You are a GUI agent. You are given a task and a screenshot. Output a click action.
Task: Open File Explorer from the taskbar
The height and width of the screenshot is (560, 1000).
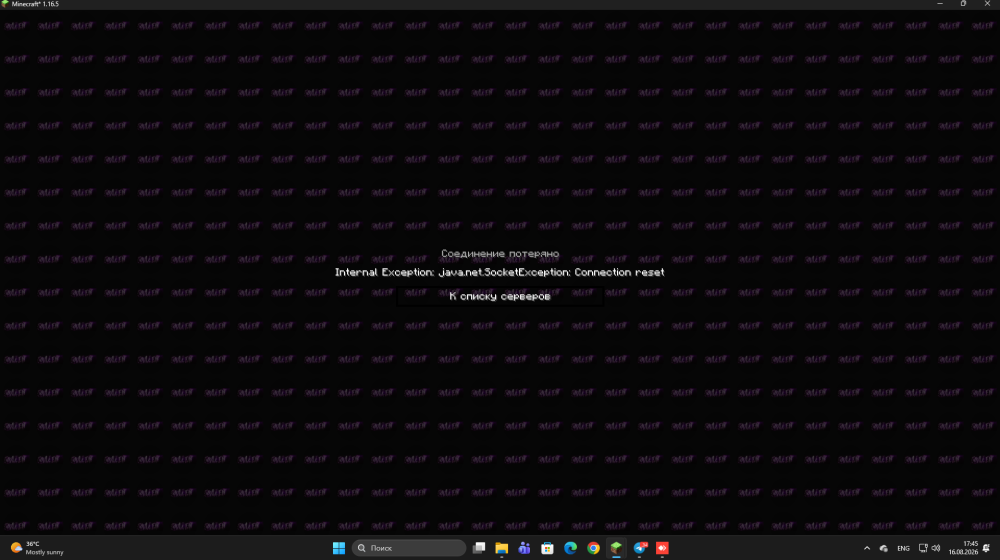(502, 548)
